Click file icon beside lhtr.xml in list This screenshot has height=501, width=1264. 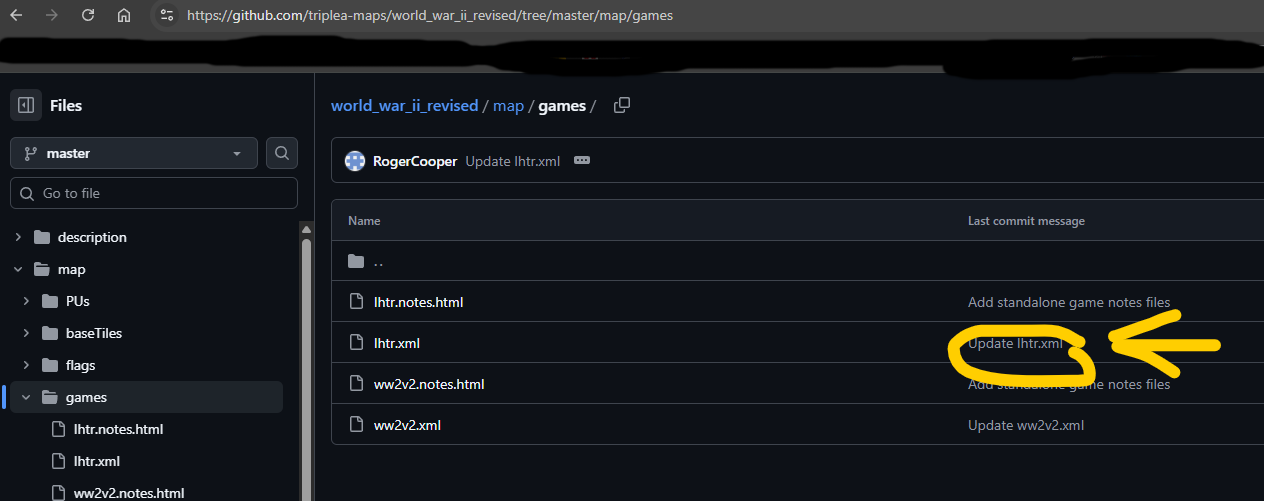(x=356, y=343)
